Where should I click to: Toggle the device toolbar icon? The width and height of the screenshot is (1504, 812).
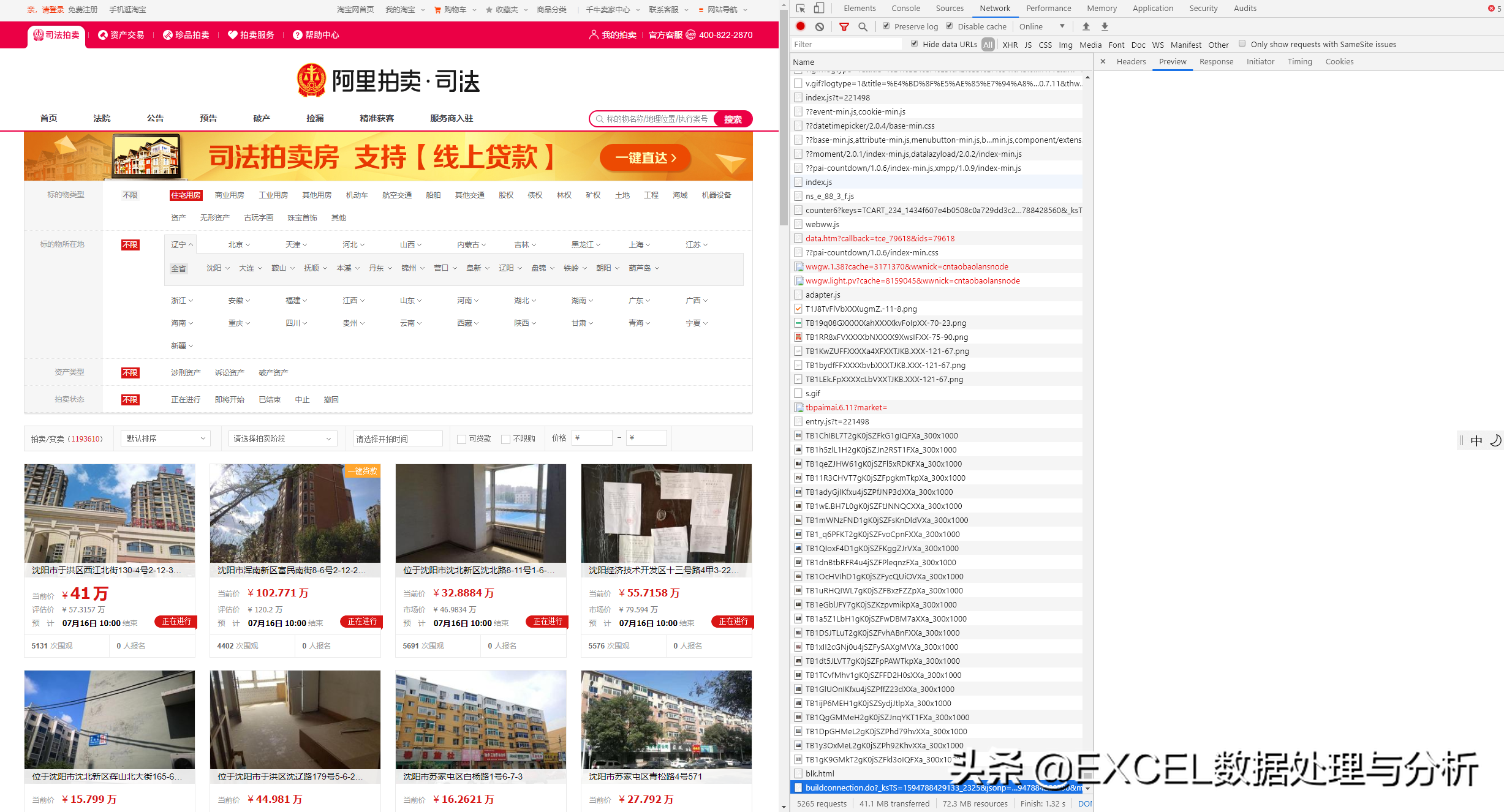[819, 9]
